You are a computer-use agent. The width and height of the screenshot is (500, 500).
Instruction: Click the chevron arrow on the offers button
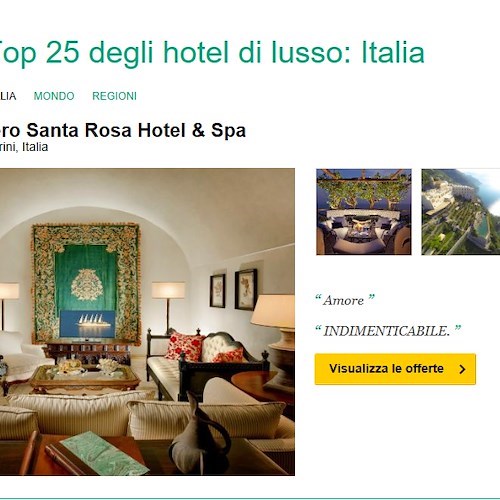coord(462,369)
